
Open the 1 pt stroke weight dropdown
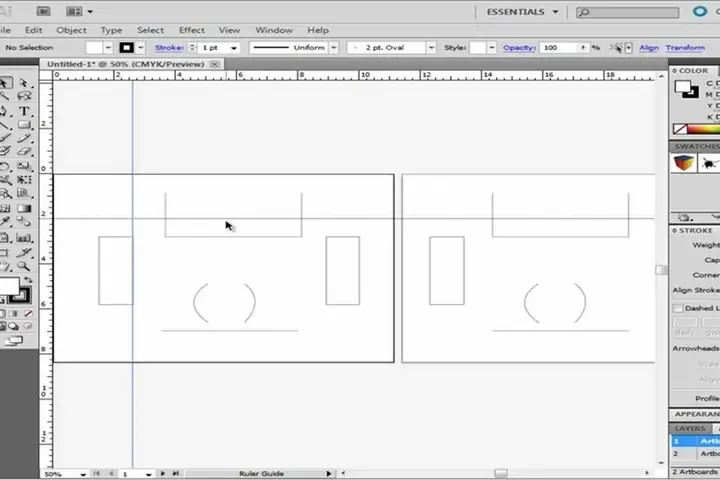point(234,48)
